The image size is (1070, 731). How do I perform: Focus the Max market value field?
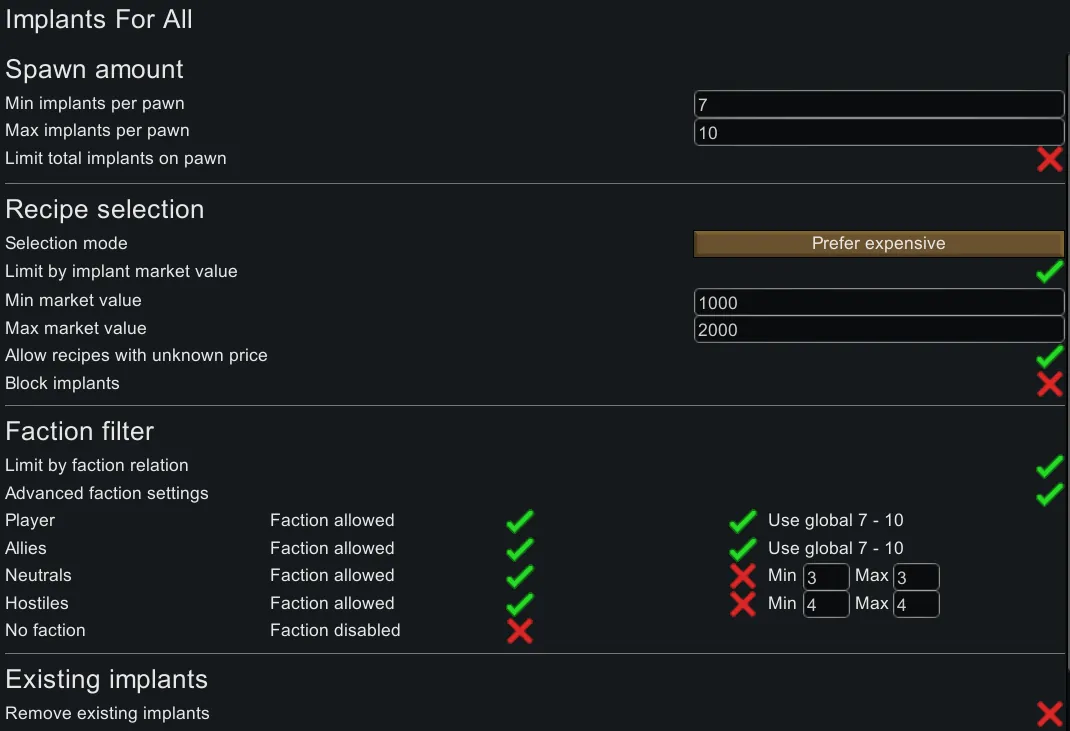click(878, 330)
